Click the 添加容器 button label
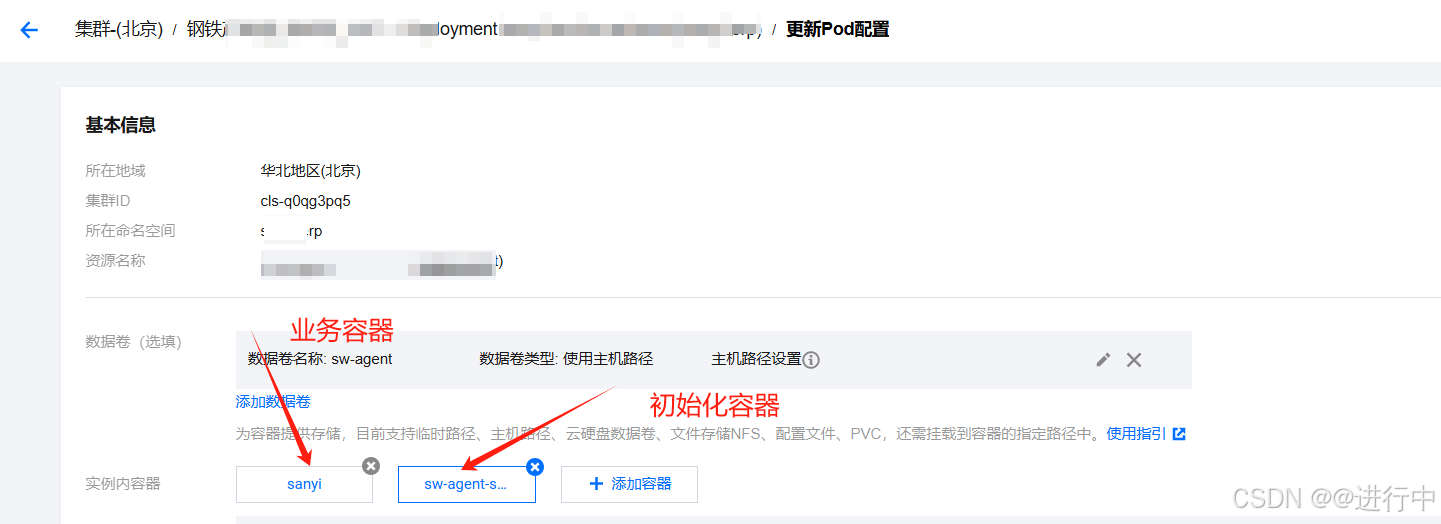1441x524 pixels. click(x=641, y=484)
